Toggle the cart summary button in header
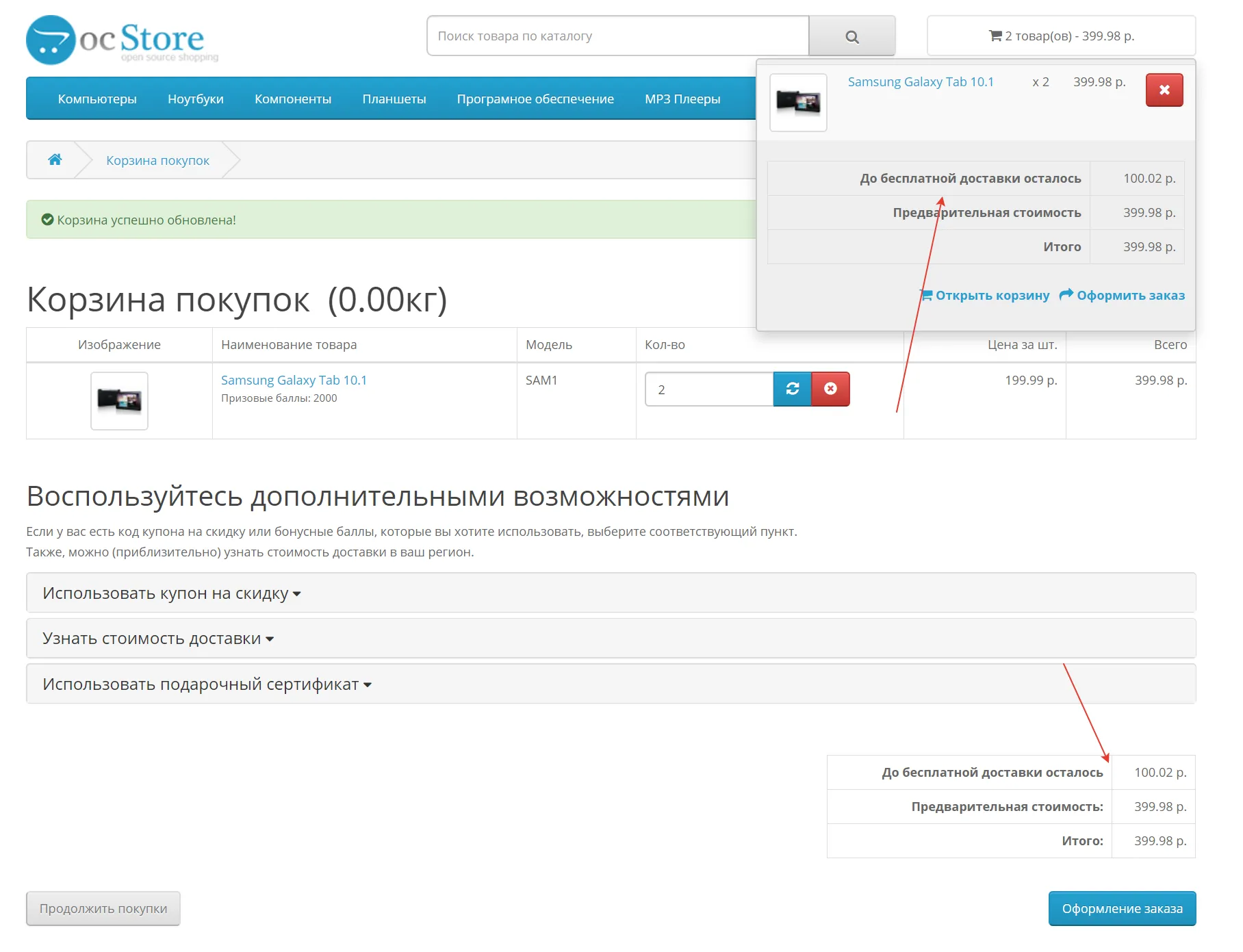 pyautogui.click(x=1061, y=36)
